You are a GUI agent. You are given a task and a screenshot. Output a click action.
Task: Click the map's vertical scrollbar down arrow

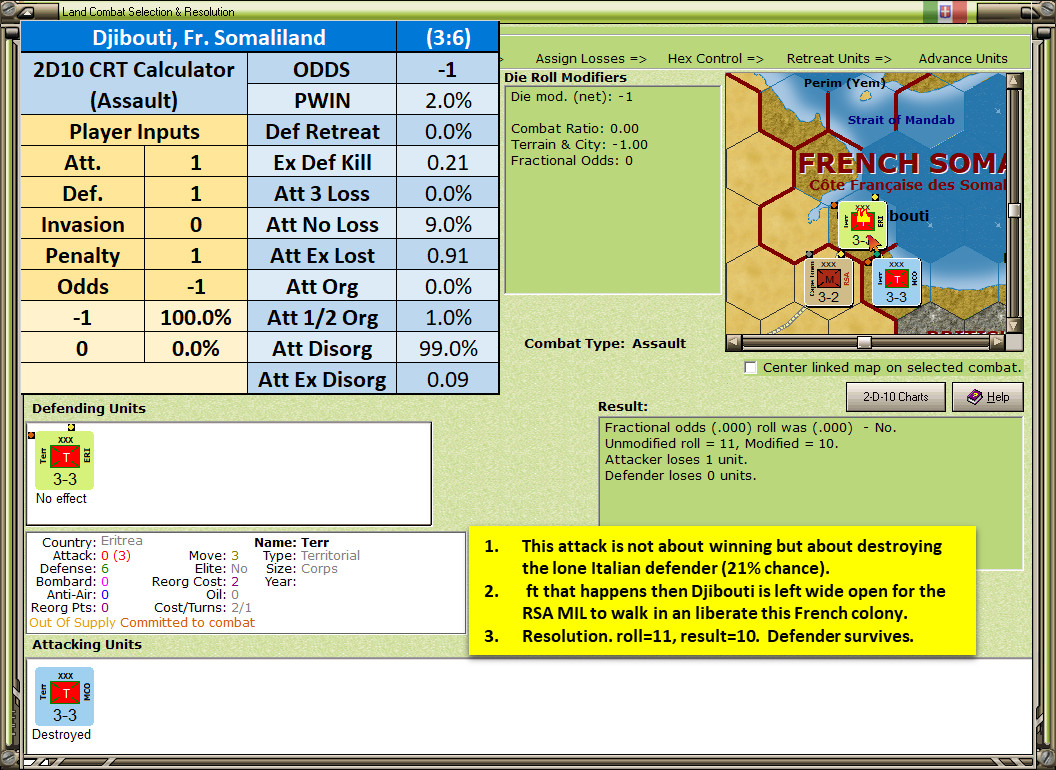point(1014,326)
